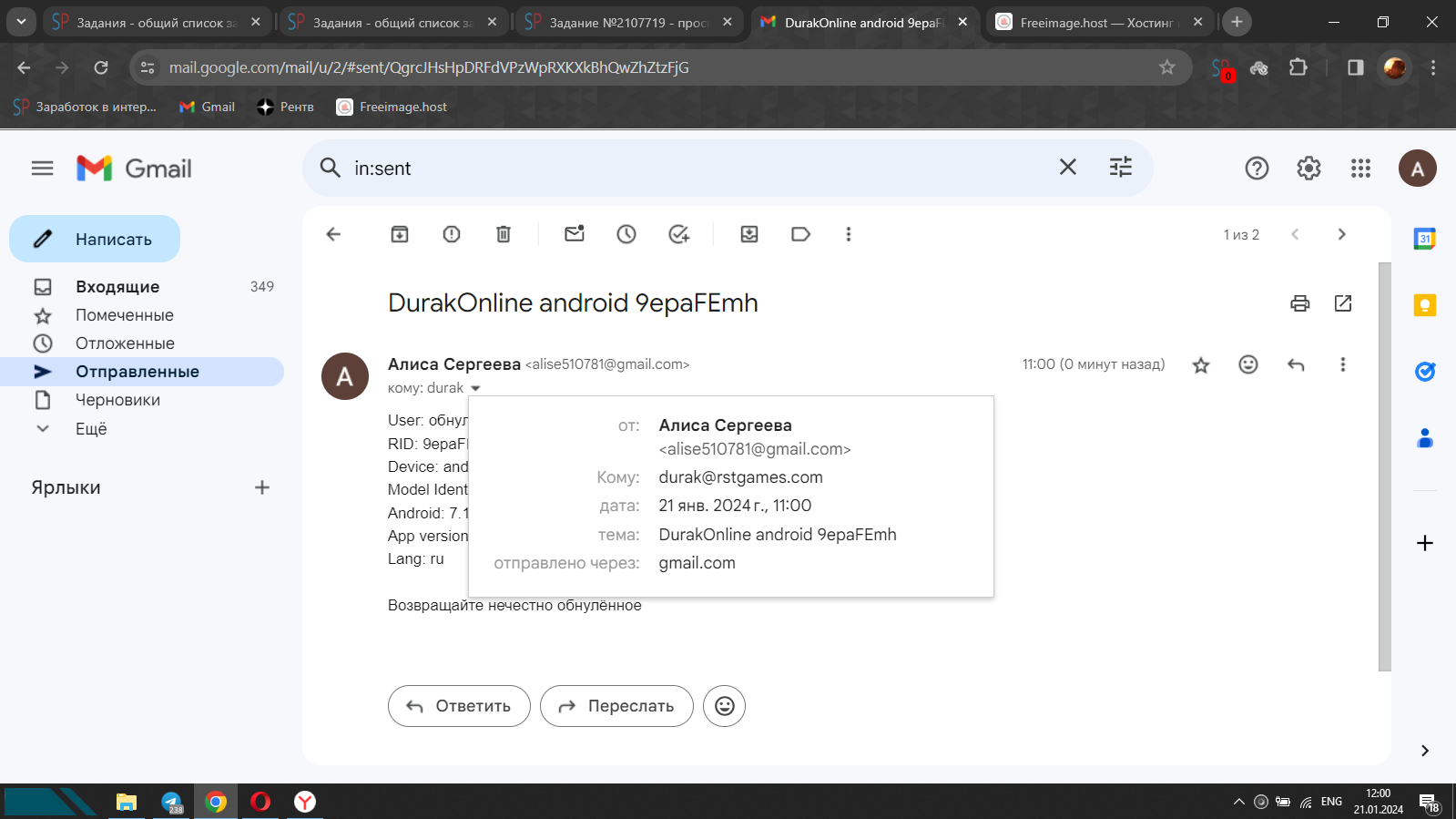Move email to Inbox icon

[749, 234]
